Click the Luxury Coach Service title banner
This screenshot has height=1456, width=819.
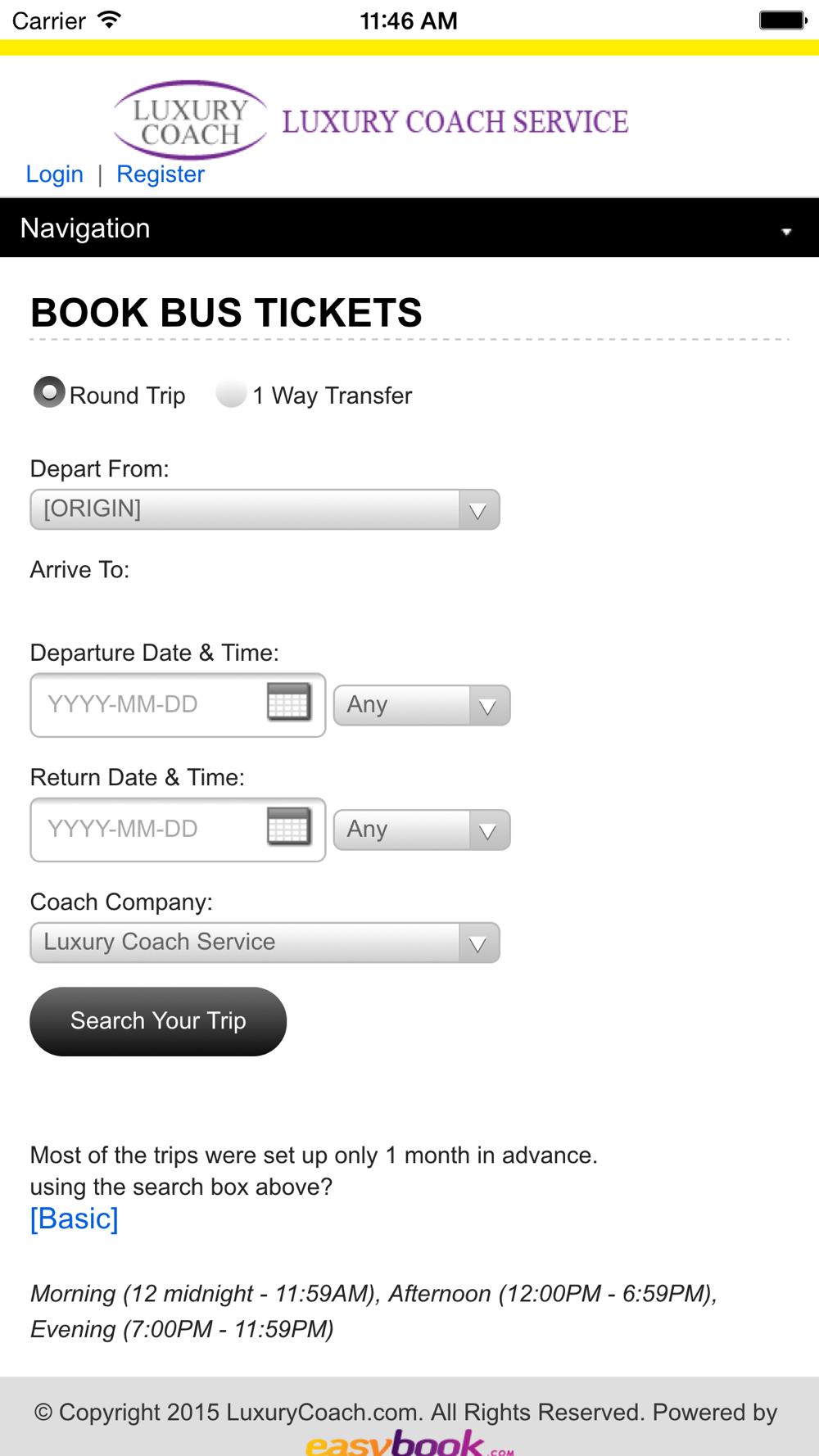click(455, 122)
